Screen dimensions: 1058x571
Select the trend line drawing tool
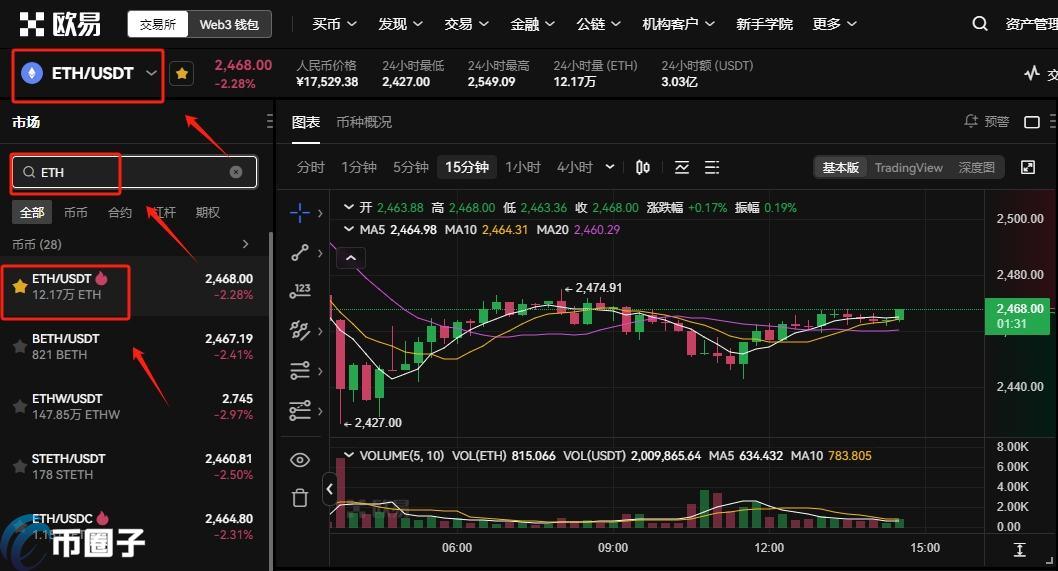point(300,252)
